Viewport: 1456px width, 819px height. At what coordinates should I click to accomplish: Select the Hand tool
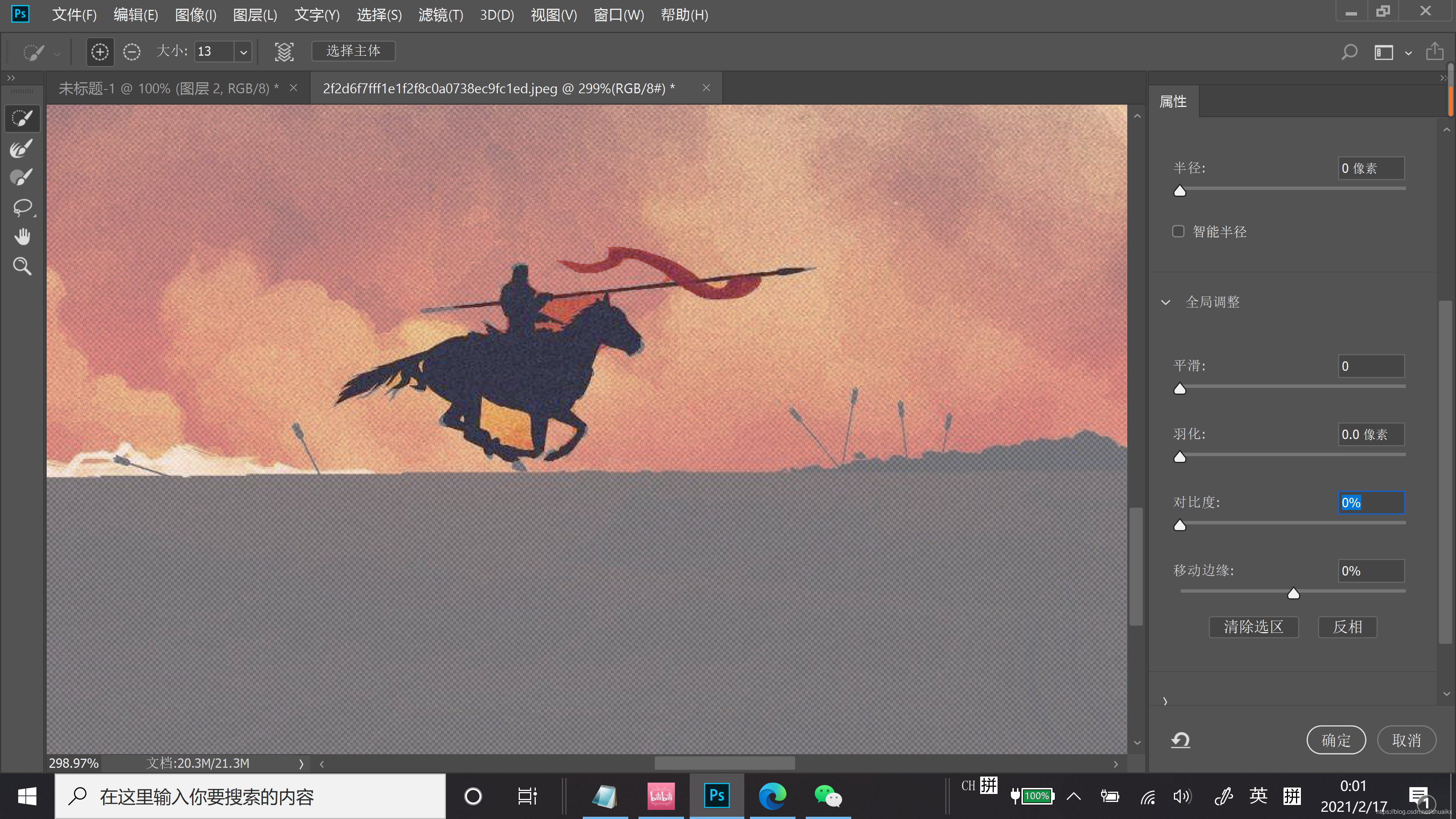[22, 237]
